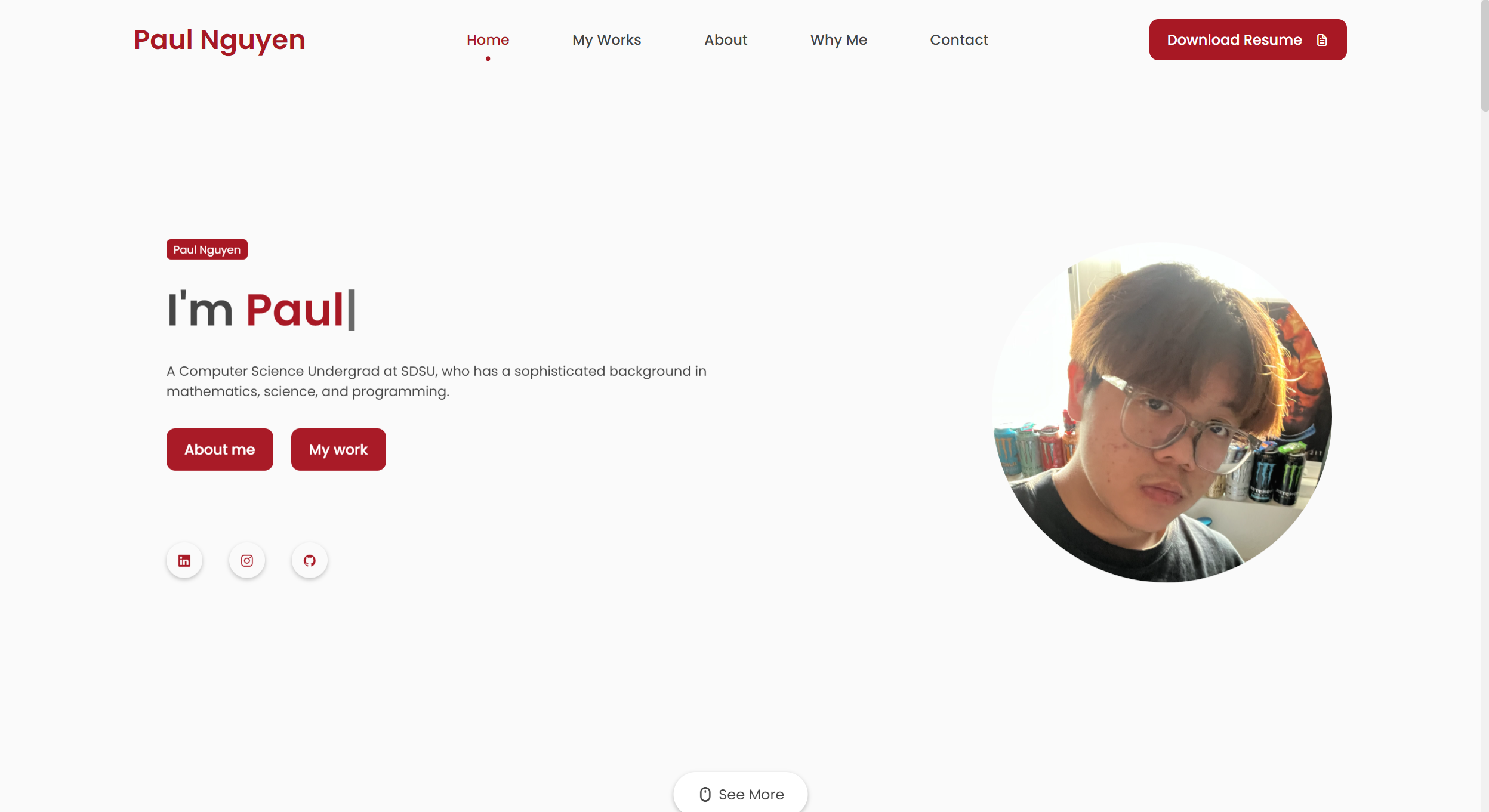Open the My work button
The height and width of the screenshot is (812, 1489).
click(x=338, y=449)
